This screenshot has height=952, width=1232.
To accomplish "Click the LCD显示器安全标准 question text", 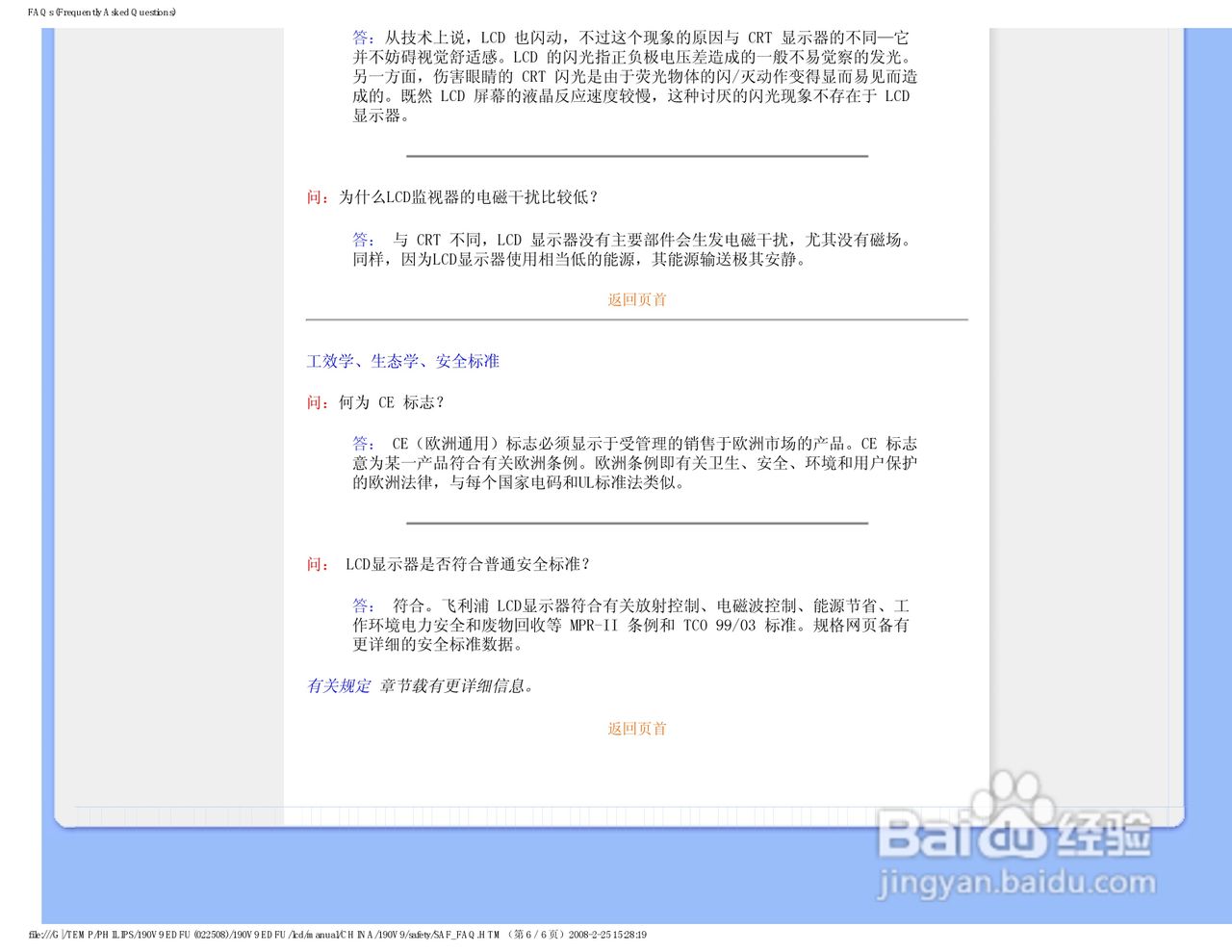I will [468, 563].
